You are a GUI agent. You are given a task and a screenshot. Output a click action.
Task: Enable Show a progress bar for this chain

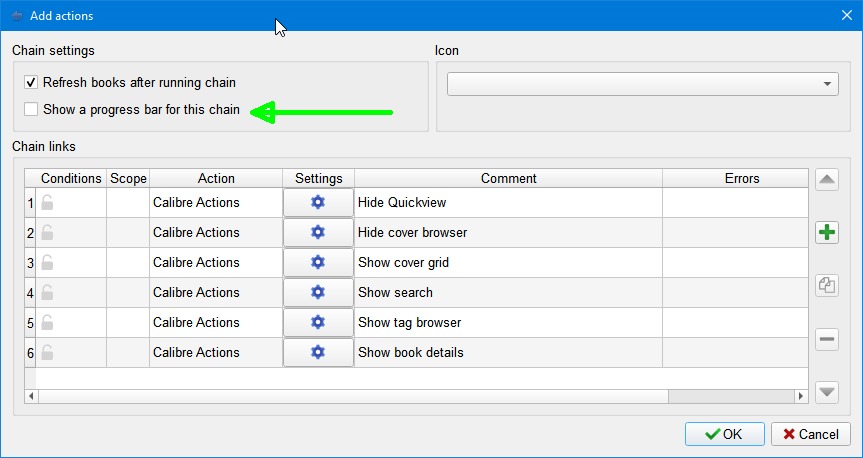[32, 109]
